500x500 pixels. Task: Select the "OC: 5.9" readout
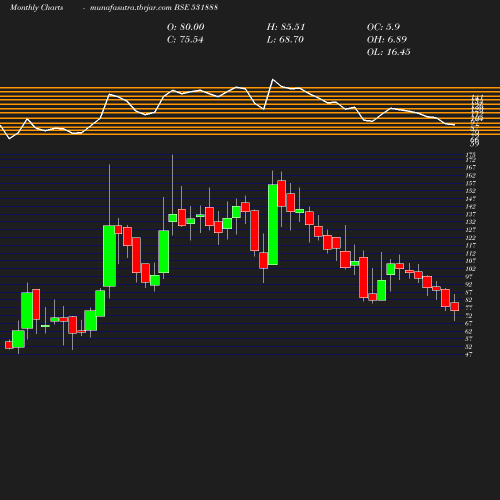[383, 27]
